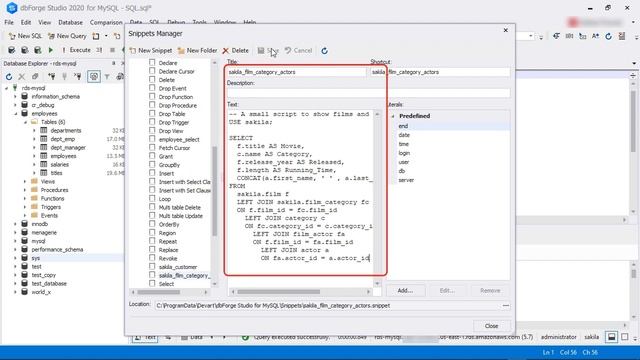Click the rds-mysql connection icon
The image size is (640, 360).
click(15, 88)
